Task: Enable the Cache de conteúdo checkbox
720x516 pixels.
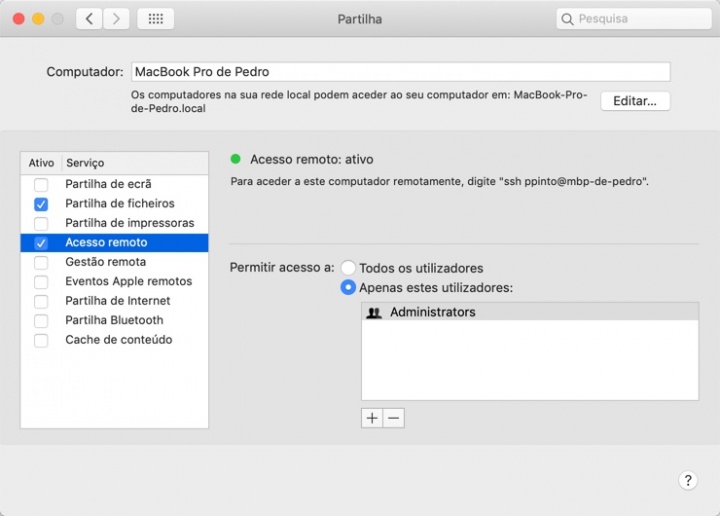Action: [41, 340]
